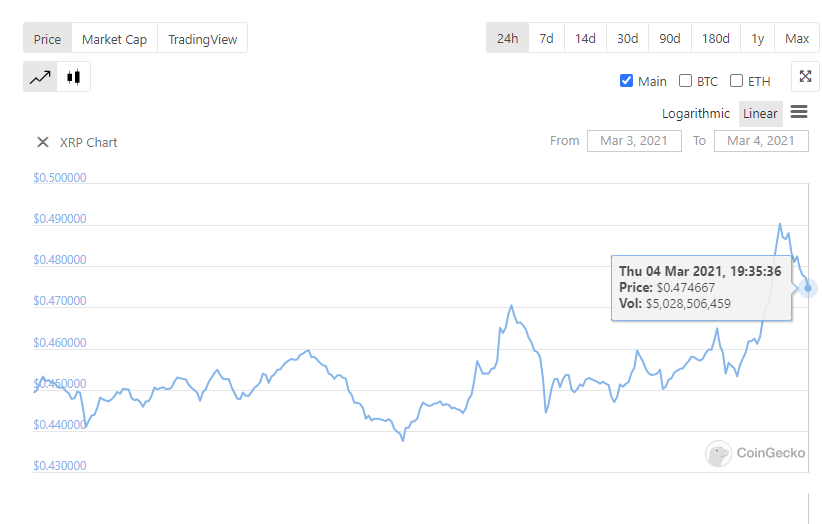Choose the Max time range
This screenshot has width=822, height=524.
pyautogui.click(x=797, y=38)
